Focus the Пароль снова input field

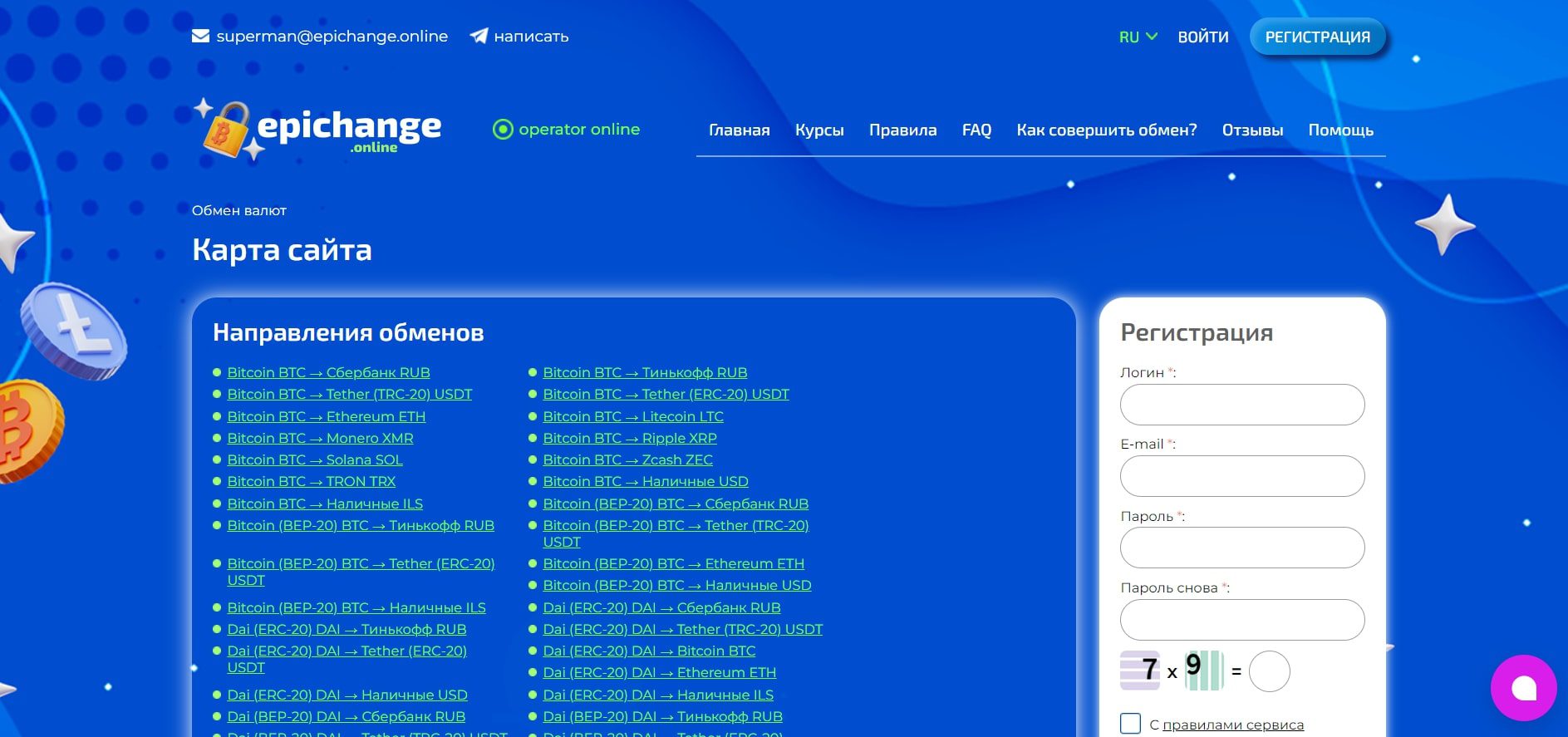pos(1241,620)
